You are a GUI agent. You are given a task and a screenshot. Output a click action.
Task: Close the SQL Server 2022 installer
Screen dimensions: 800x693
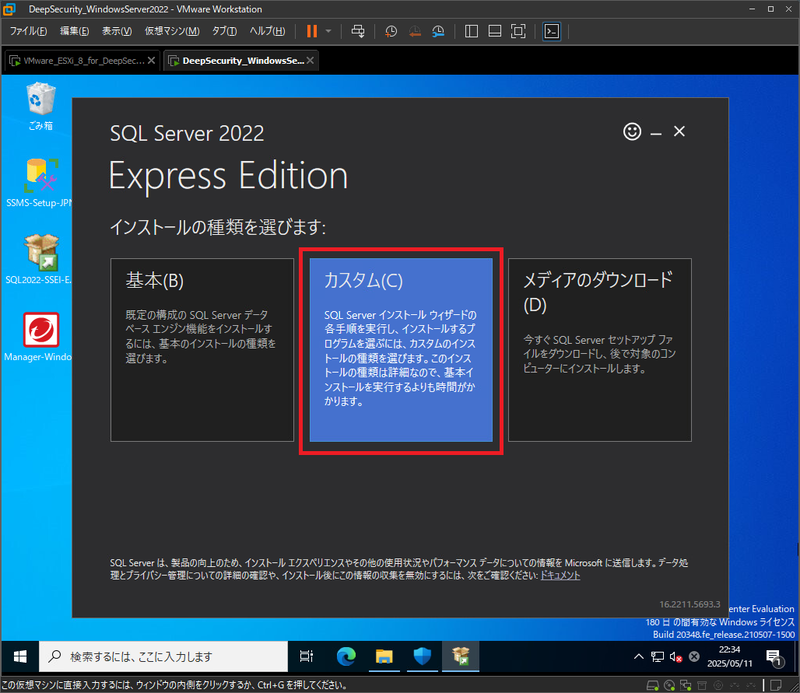pos(679,132)
